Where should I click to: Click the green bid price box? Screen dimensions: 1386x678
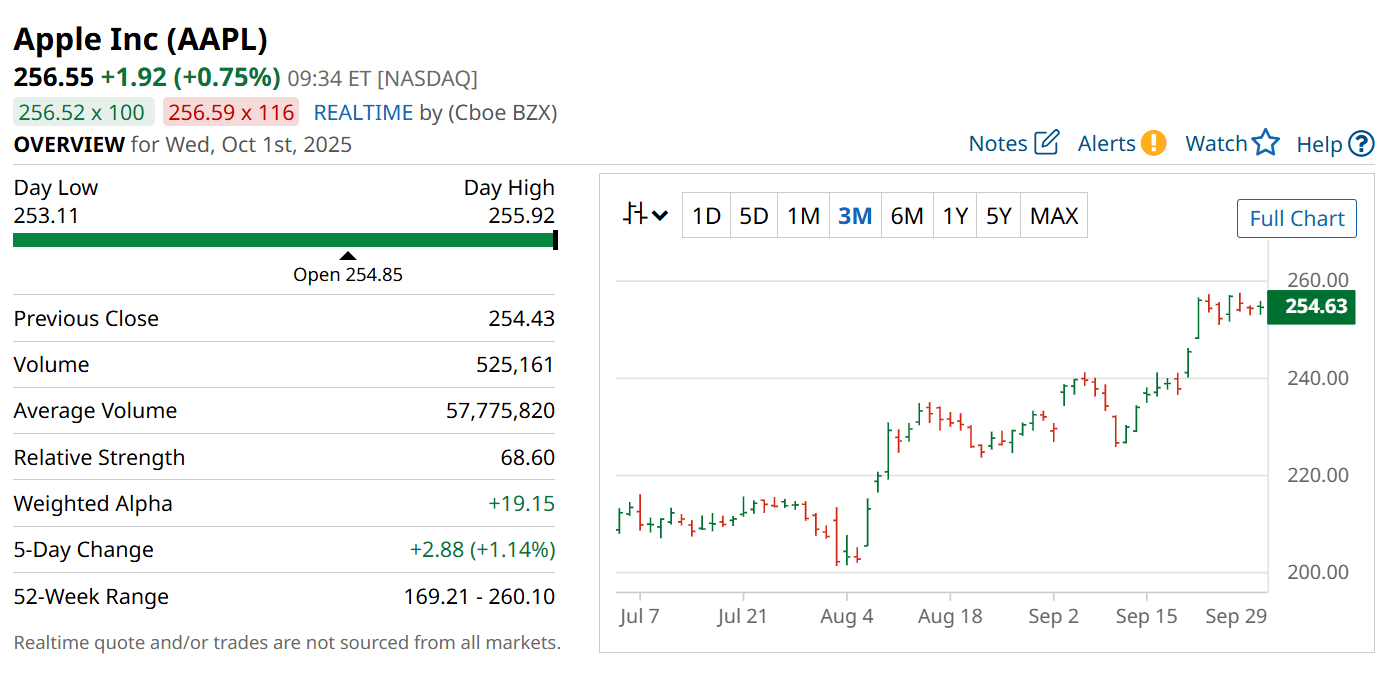tap(82, 112)
